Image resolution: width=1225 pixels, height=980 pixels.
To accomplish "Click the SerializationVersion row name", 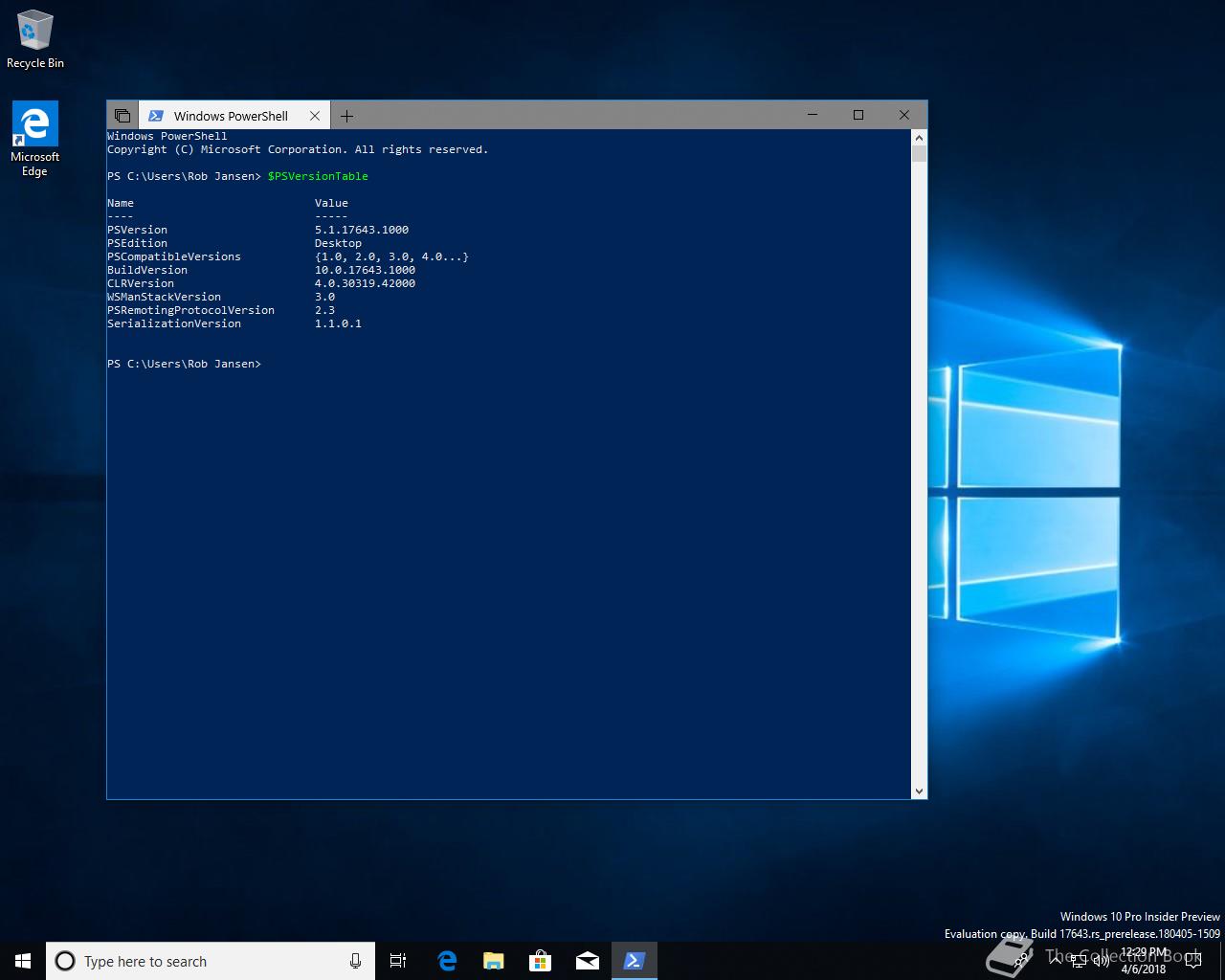I will click(174, 323).
